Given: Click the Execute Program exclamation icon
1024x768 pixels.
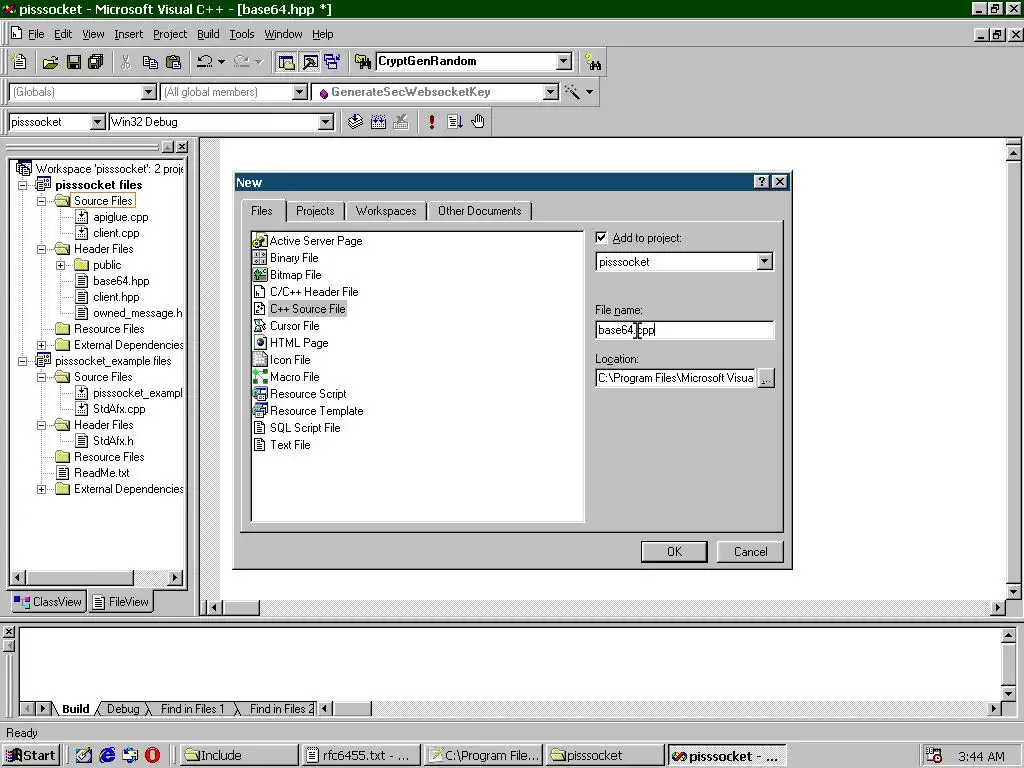Looking at the screenshot, I should click(x=432, y=121).
